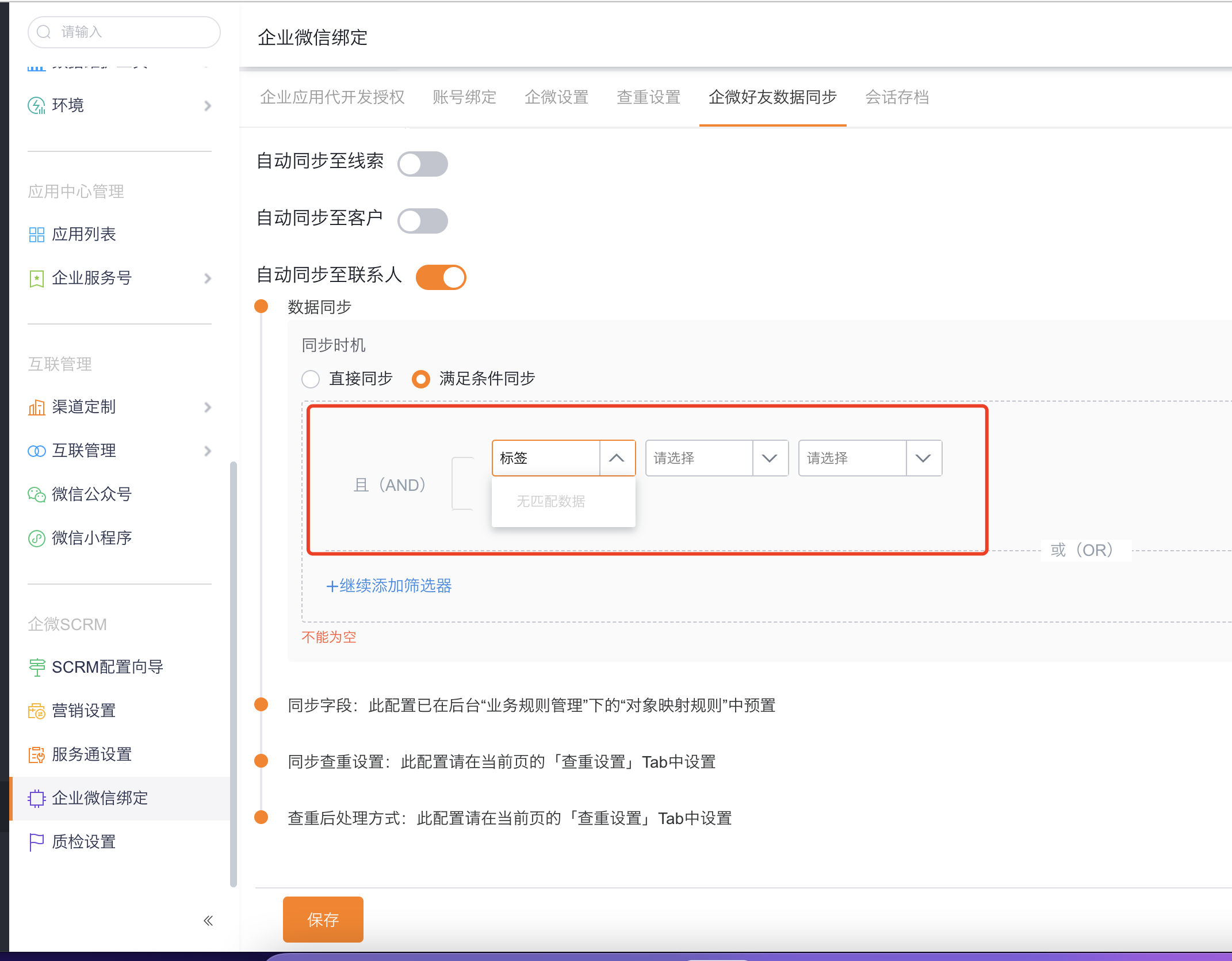Open 微信小程序 management
This screenshot has width=1232, height=961.
(x=92, y=537)
